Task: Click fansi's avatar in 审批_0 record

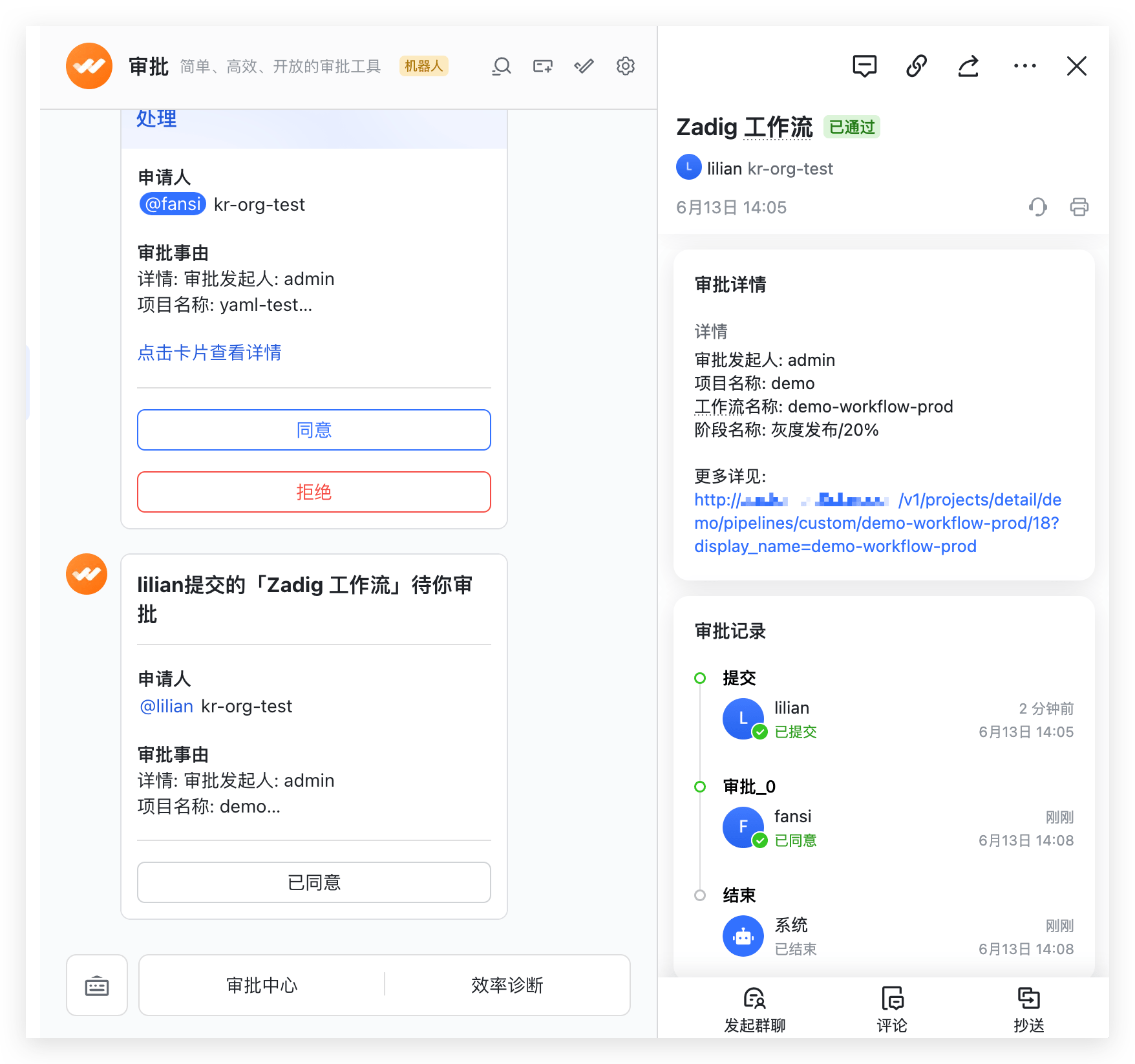Action: pyautogui.click(x=743, y=827)
